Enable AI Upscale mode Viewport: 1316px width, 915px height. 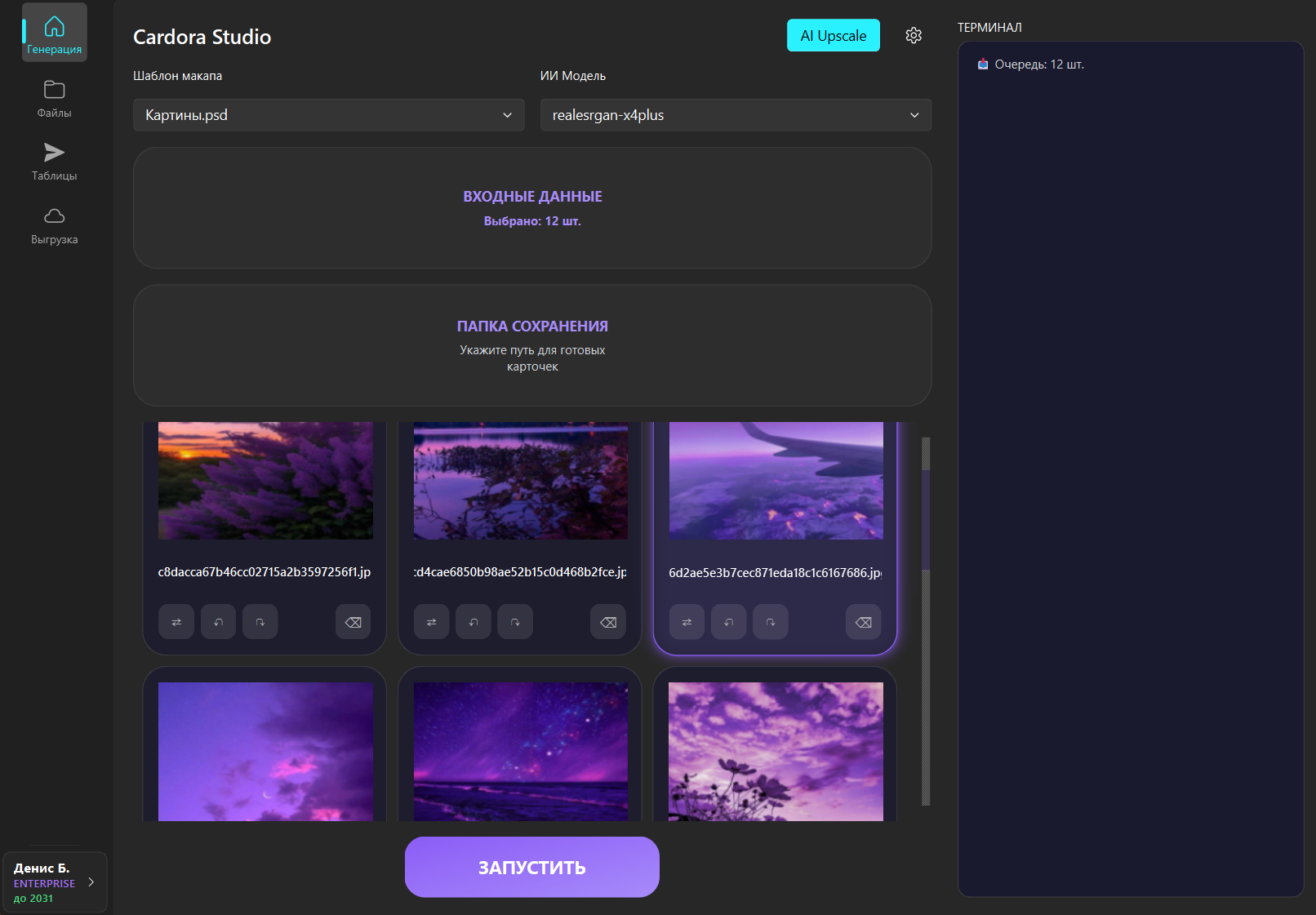pyautogui.click(x=833, y=35)
